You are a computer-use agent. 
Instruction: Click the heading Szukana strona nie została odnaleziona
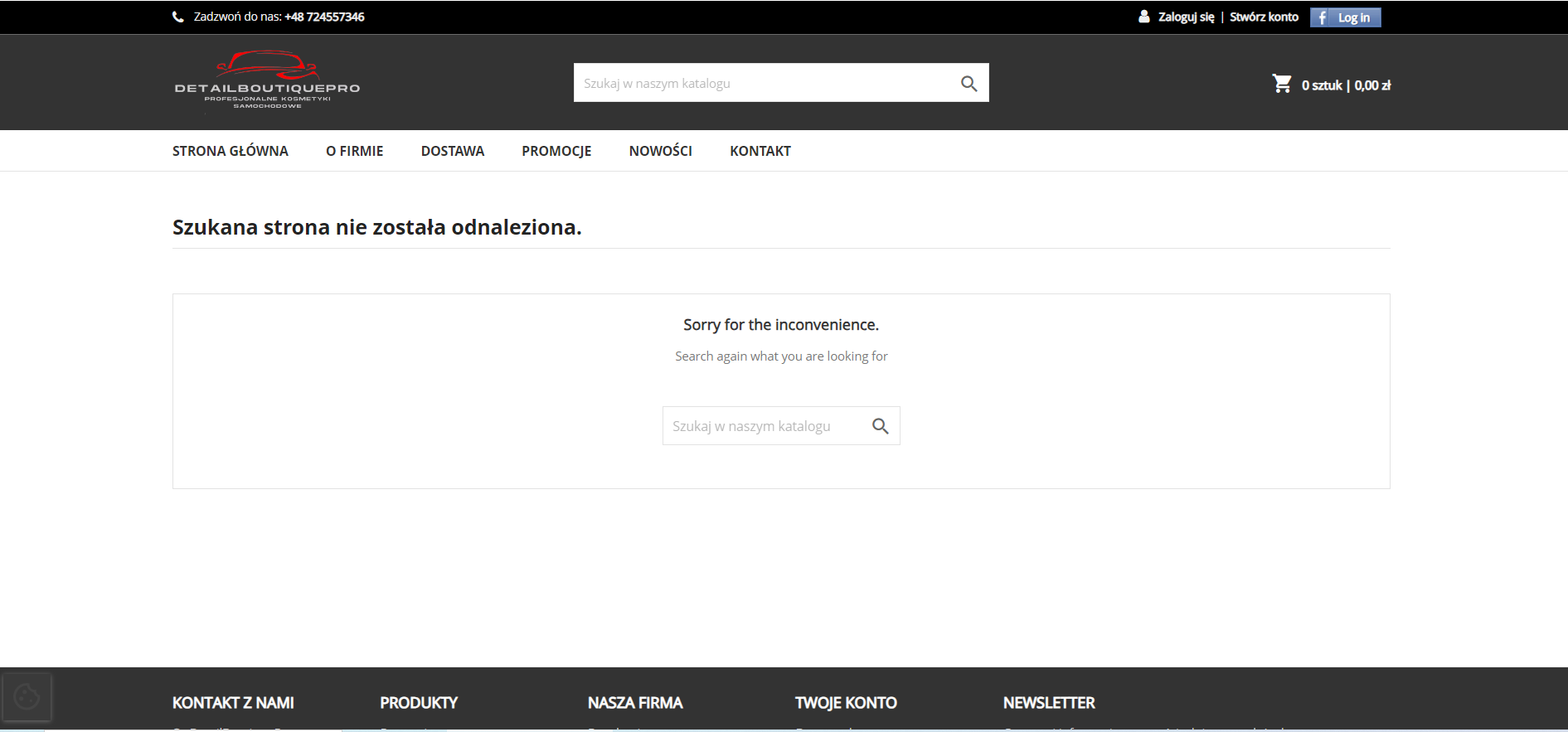(377, 227)
